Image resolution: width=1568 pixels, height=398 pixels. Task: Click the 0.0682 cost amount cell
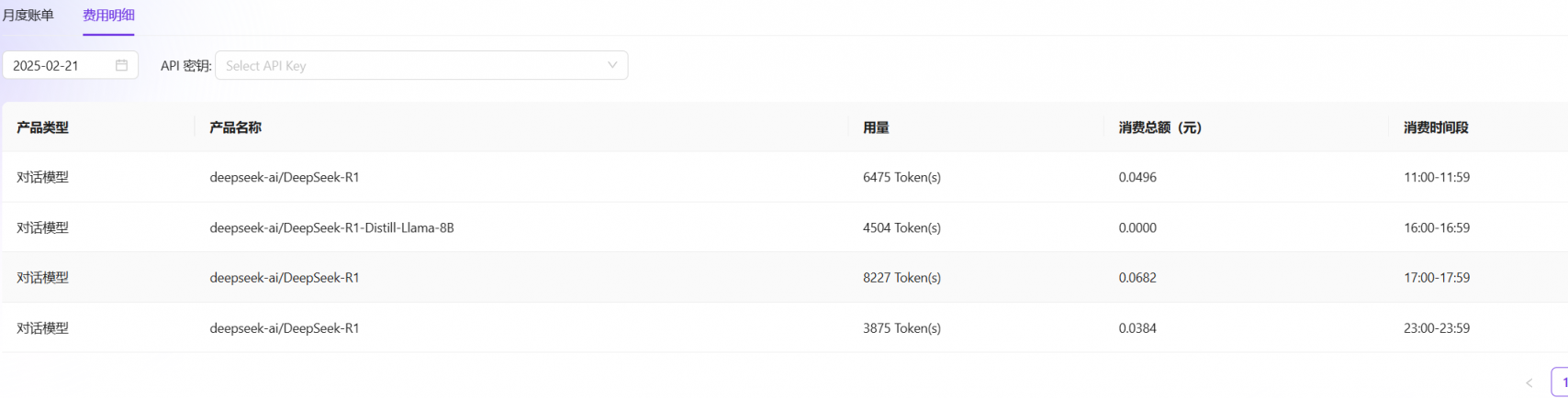pyautogui.click(x=1137, y=277)
